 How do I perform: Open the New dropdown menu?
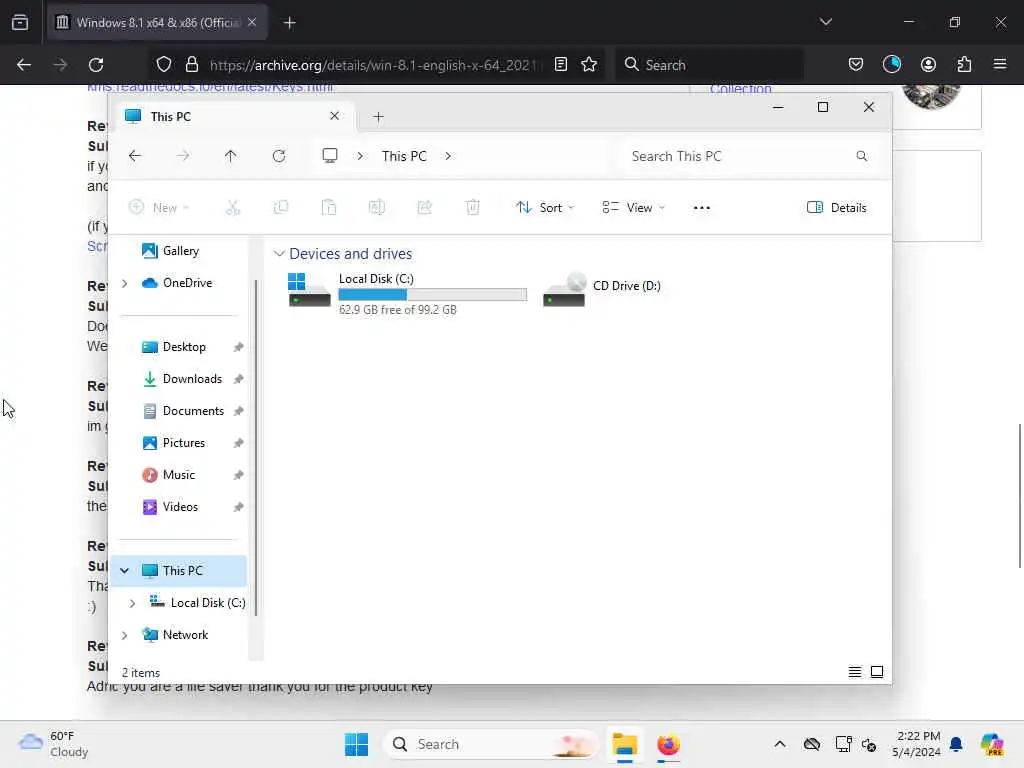tap(159, 208)
